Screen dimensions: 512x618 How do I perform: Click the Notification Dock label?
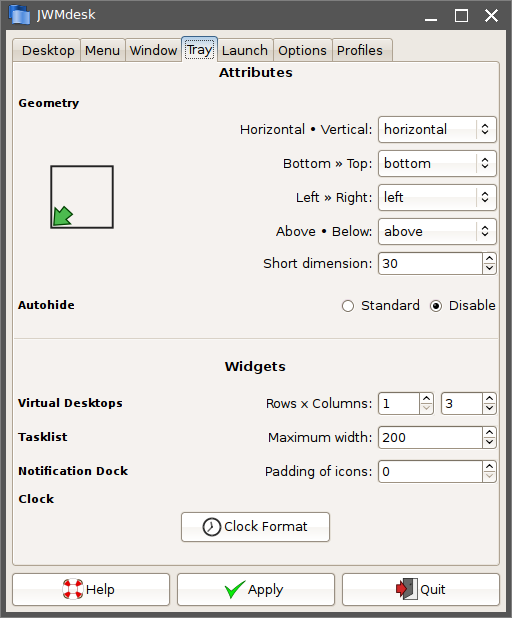coord(73,471)
